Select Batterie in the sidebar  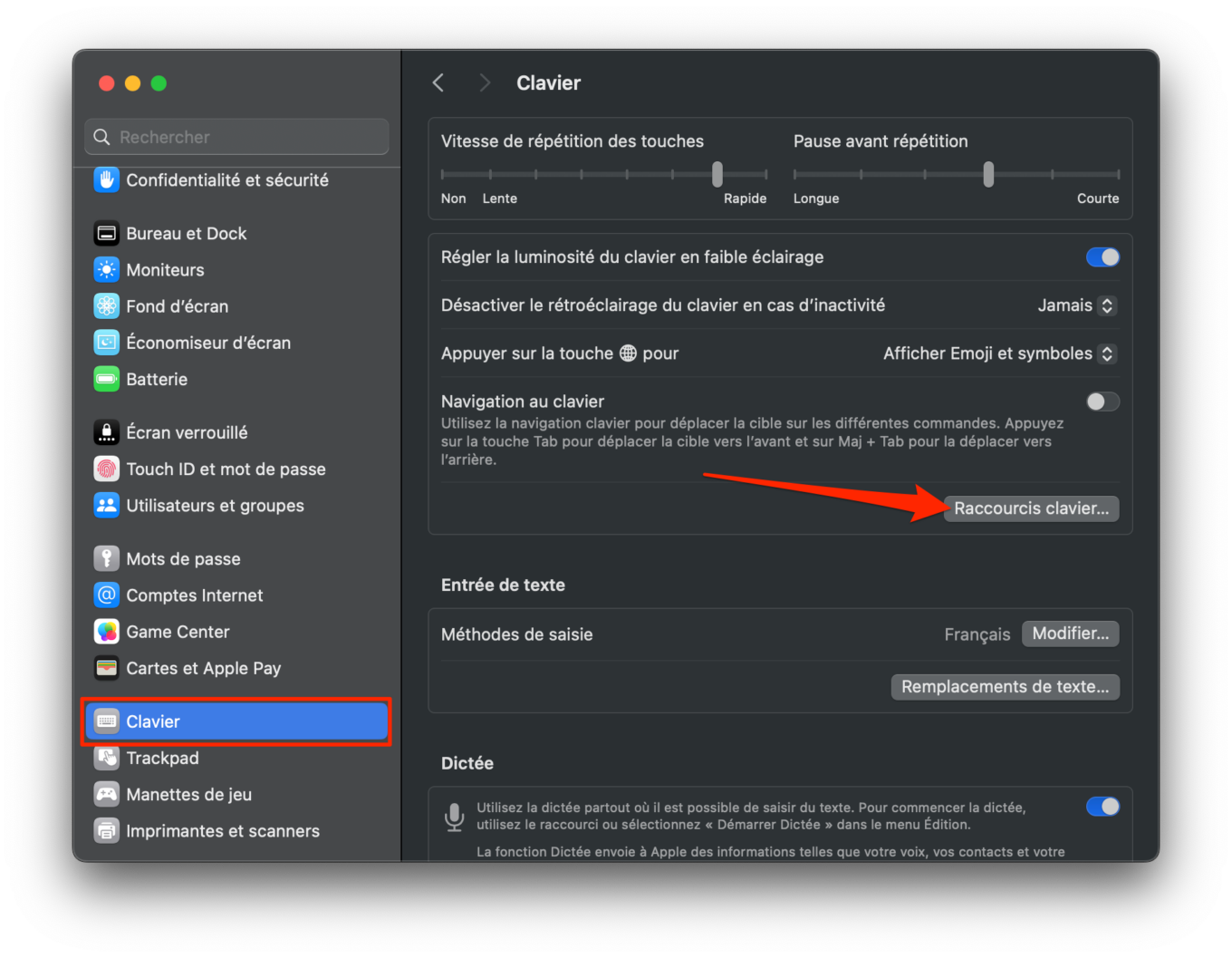click(236, 379)
